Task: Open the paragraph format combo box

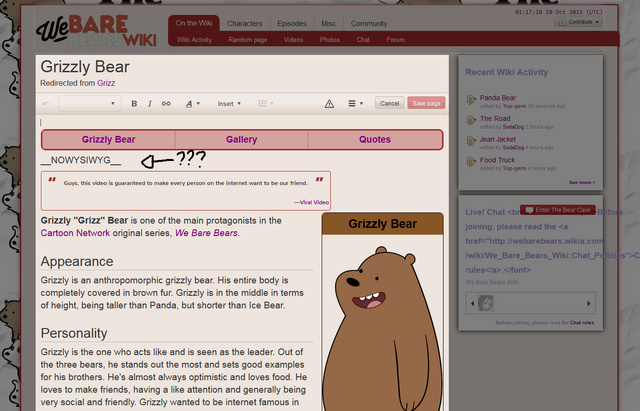Action: [x=89, y=104]
